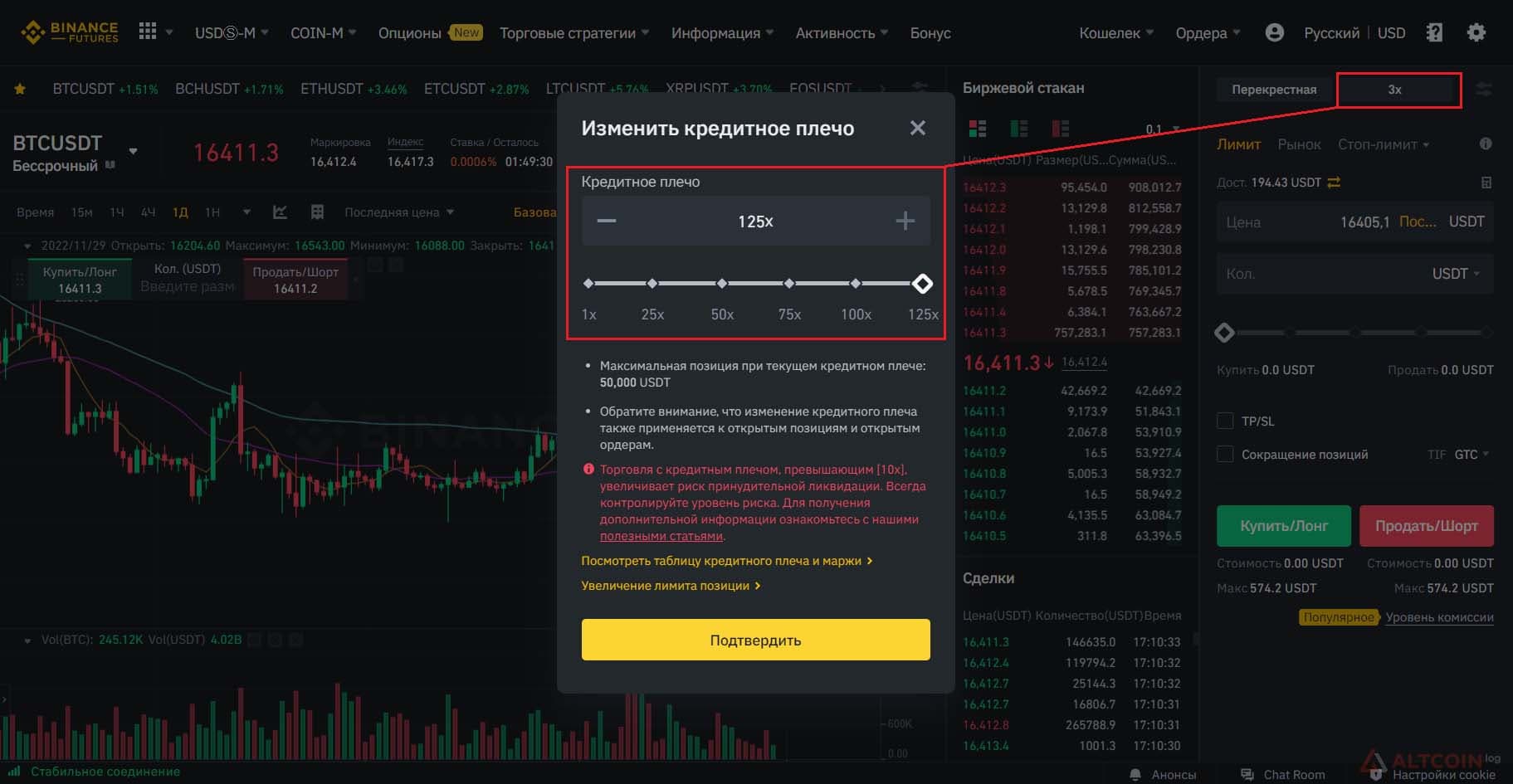
Task: Open the user profile account icon
Action: 1274,32
